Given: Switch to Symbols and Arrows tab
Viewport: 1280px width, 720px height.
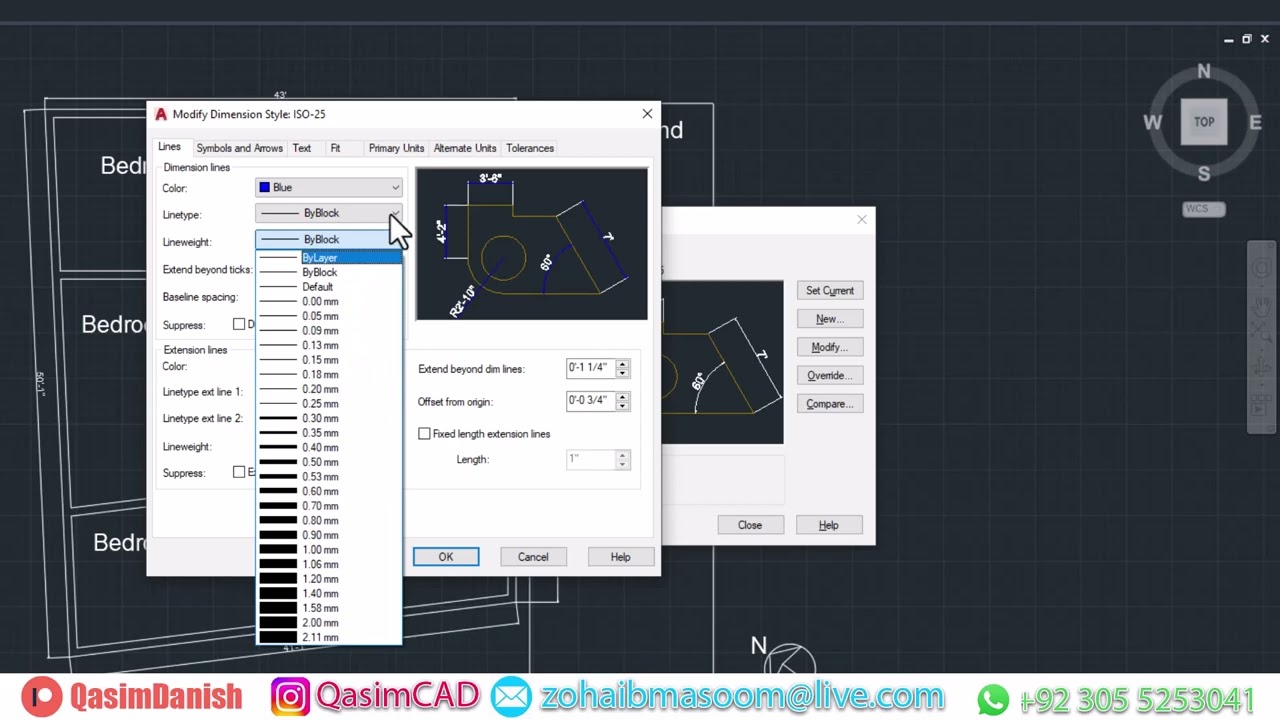Looking at the screenshot, I should pyautogui.click(x=239, y=148).
